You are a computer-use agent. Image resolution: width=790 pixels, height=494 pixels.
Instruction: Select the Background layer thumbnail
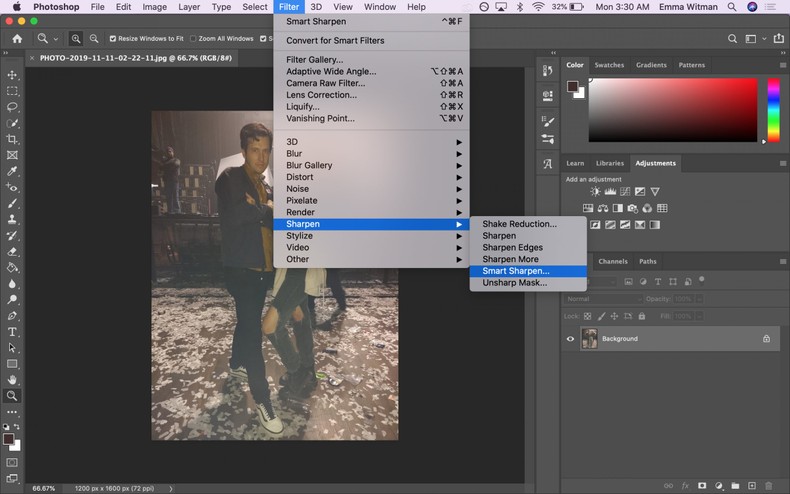click(x=590, y=339)
